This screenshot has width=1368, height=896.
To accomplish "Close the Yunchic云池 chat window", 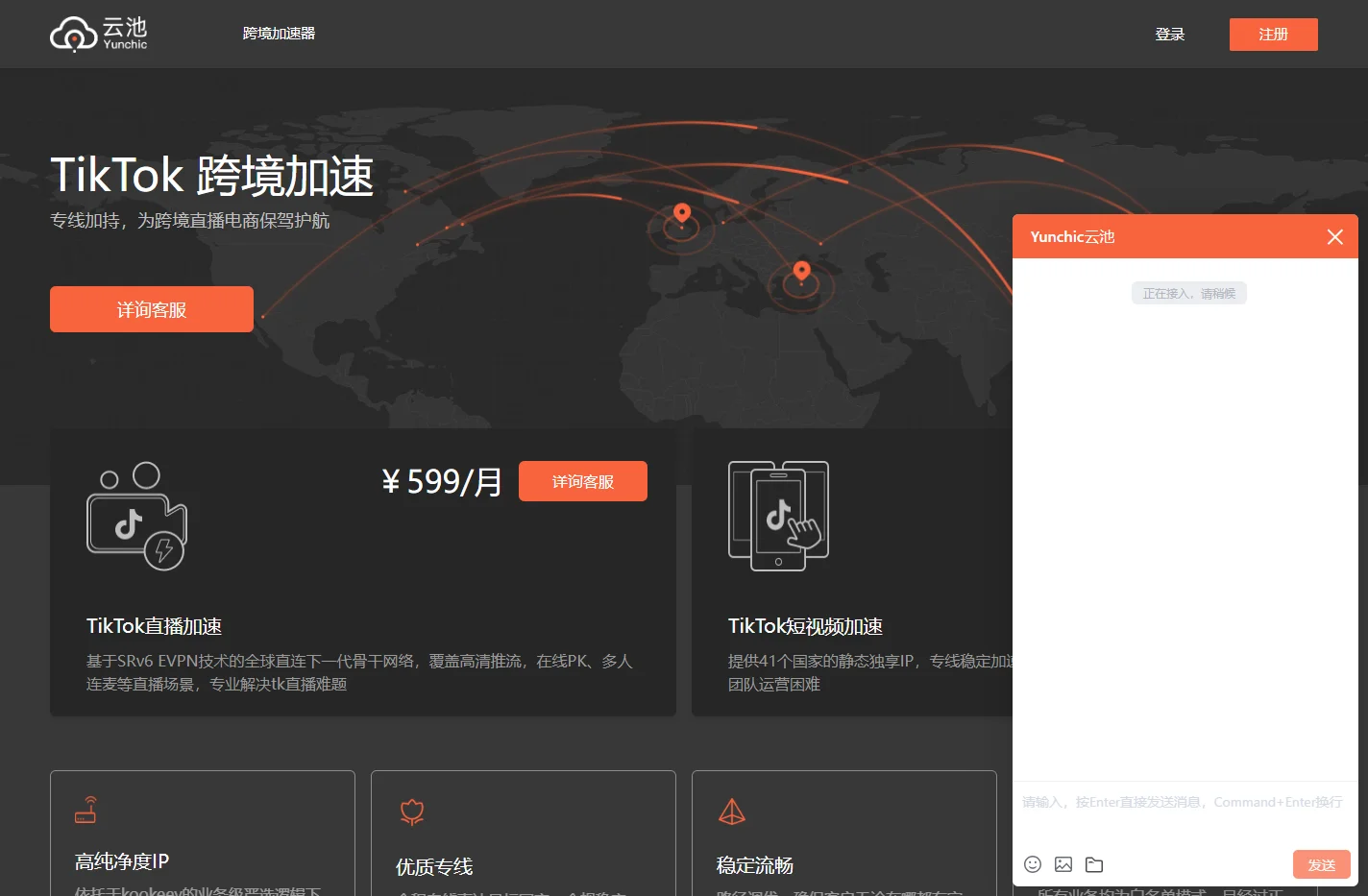I will coord(1335,237).
